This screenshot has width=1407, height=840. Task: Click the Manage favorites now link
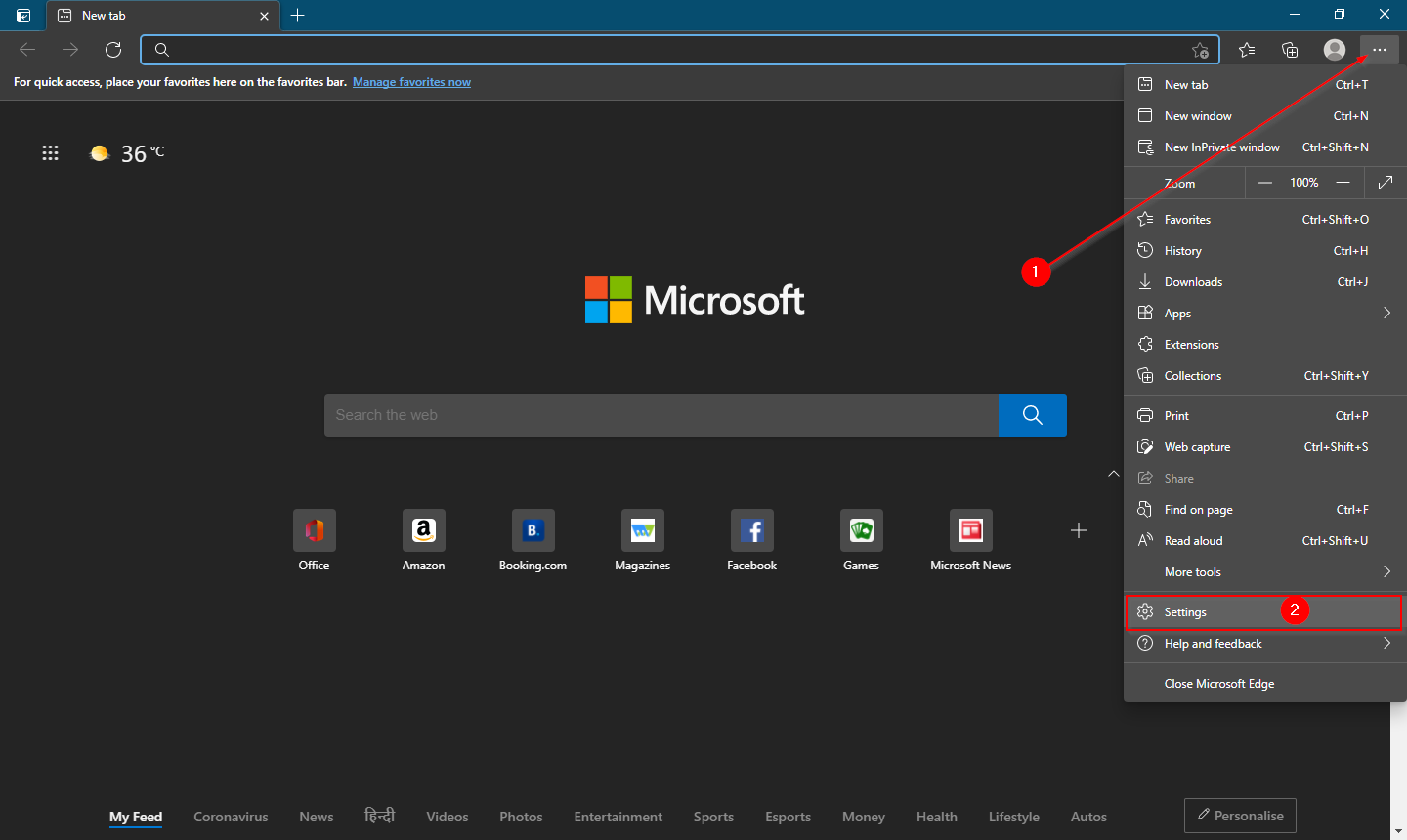411,82
